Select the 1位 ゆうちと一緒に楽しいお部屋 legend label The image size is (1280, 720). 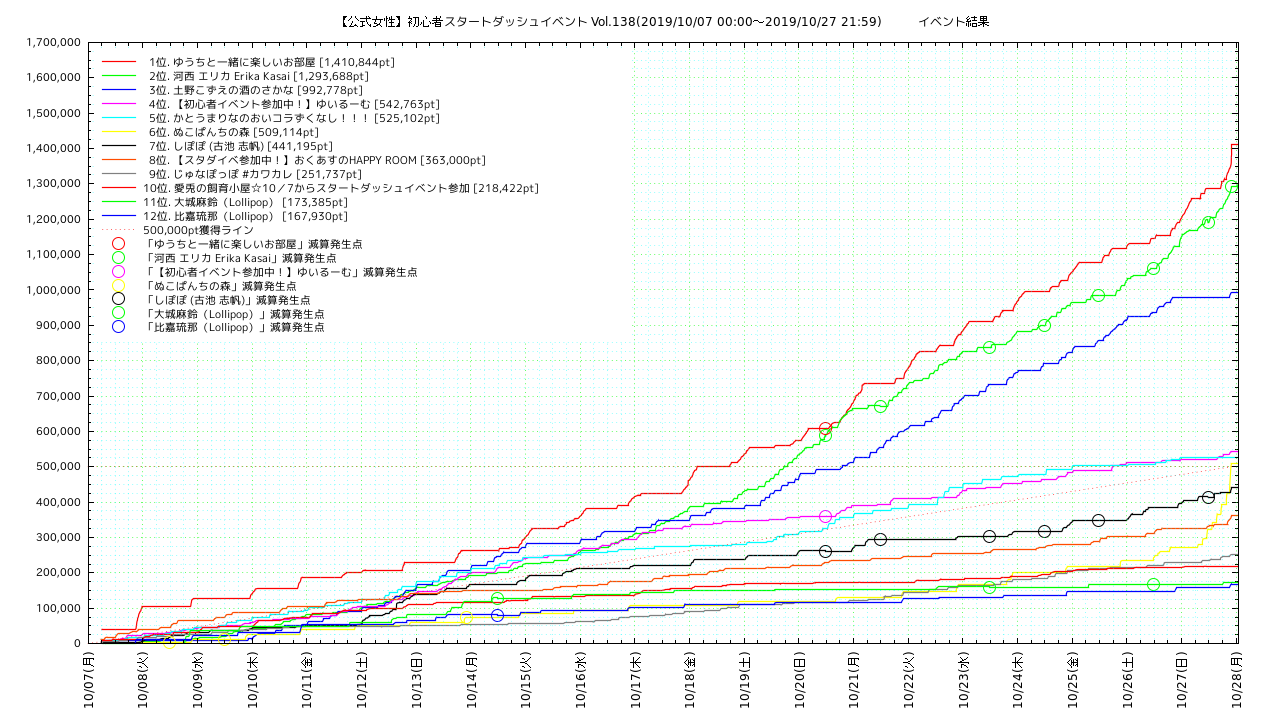pos(271,62)
